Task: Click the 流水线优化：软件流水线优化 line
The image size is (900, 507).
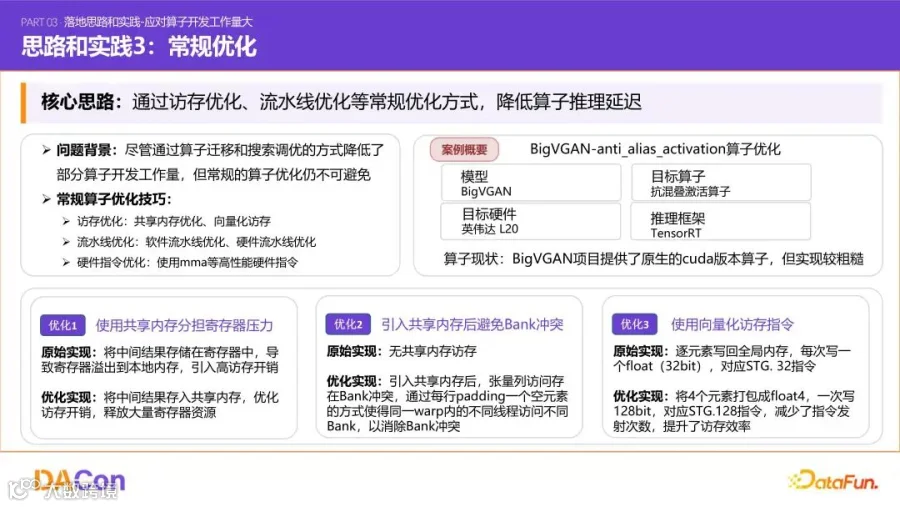Action: coord(196,242)
